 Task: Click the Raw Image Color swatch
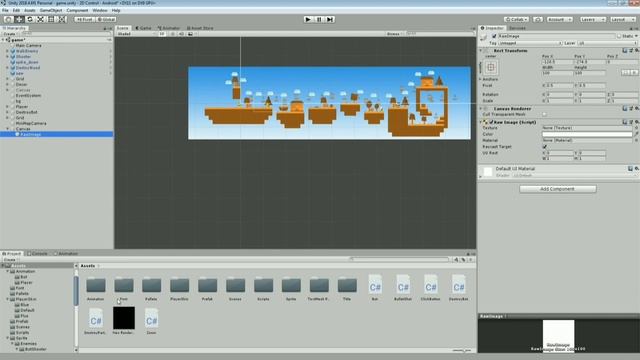(587, 134)
